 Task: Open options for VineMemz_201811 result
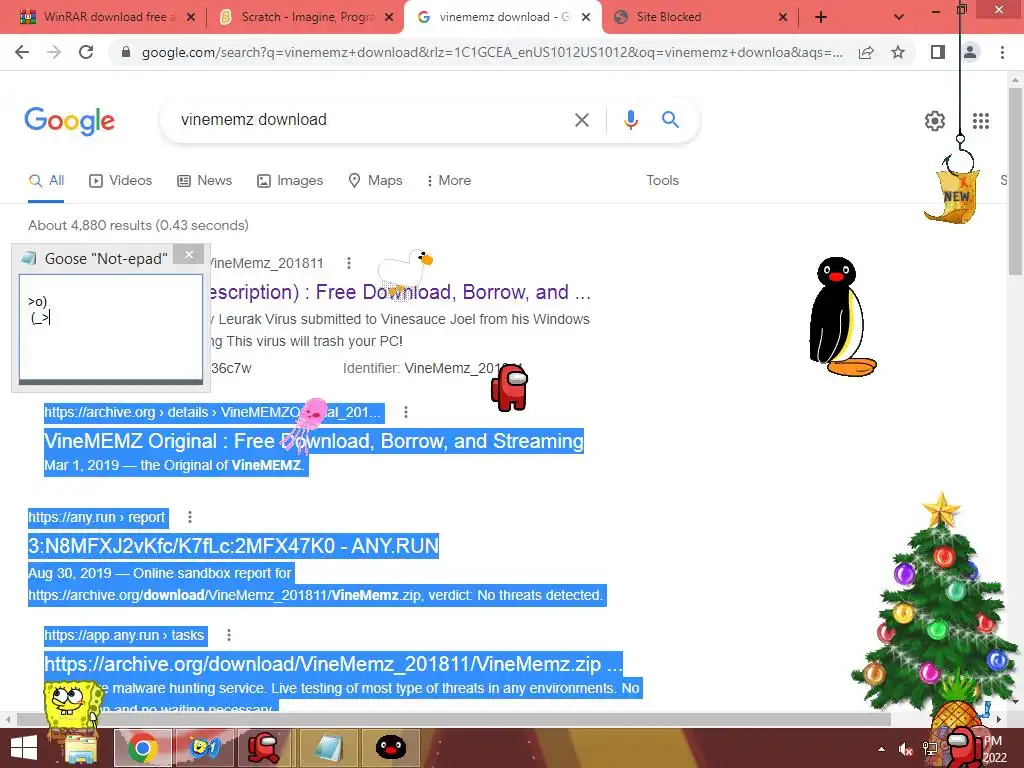click(x=349, y=263)
